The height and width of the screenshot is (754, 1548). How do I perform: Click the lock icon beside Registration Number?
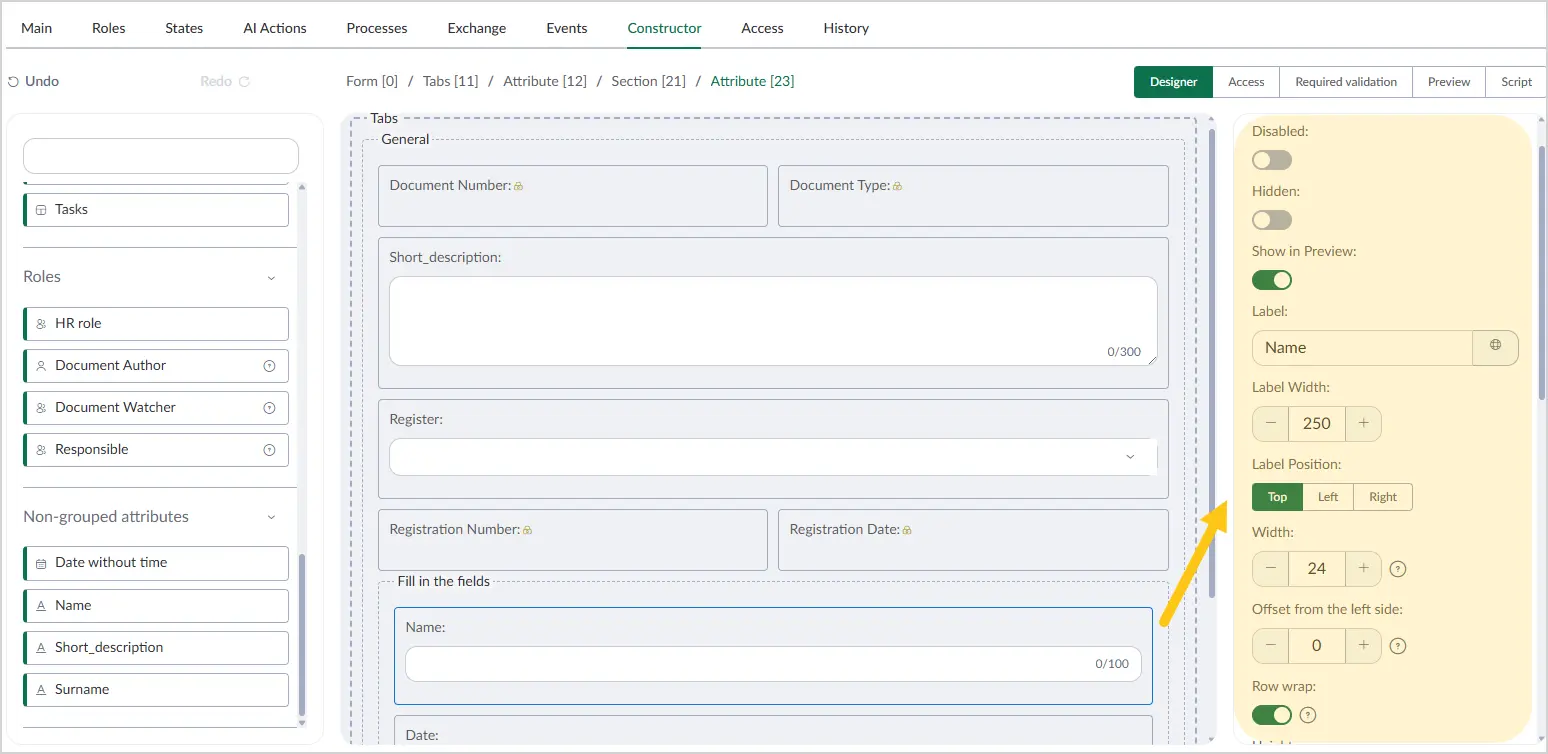click(527, 530)
